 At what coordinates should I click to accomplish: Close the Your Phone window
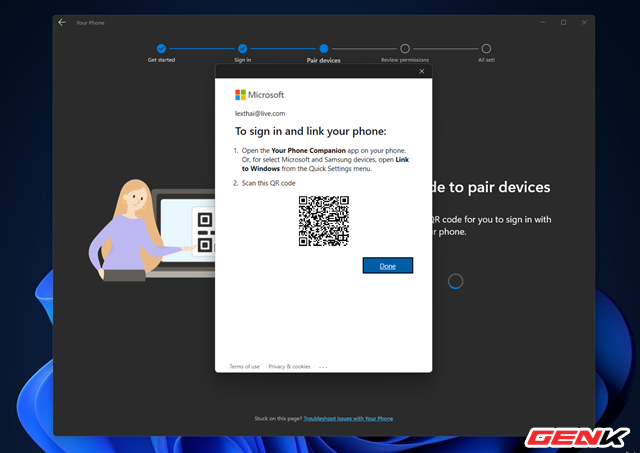click(584, 22)
